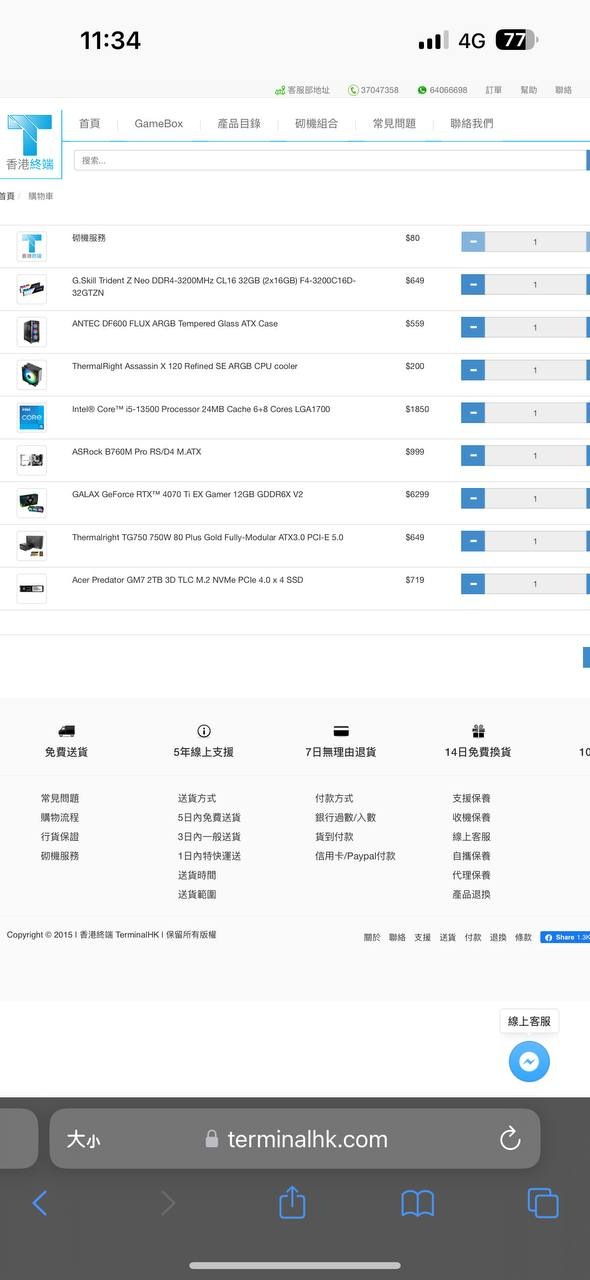This screenshot has width=590, height=1280.
Task: Decrease quantity of GALAX RTX 4070 Ti
Action: [472, 498]
